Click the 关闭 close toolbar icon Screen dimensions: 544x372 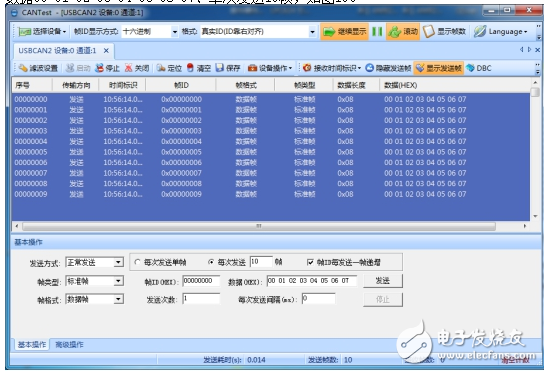(x=137, y=68)
